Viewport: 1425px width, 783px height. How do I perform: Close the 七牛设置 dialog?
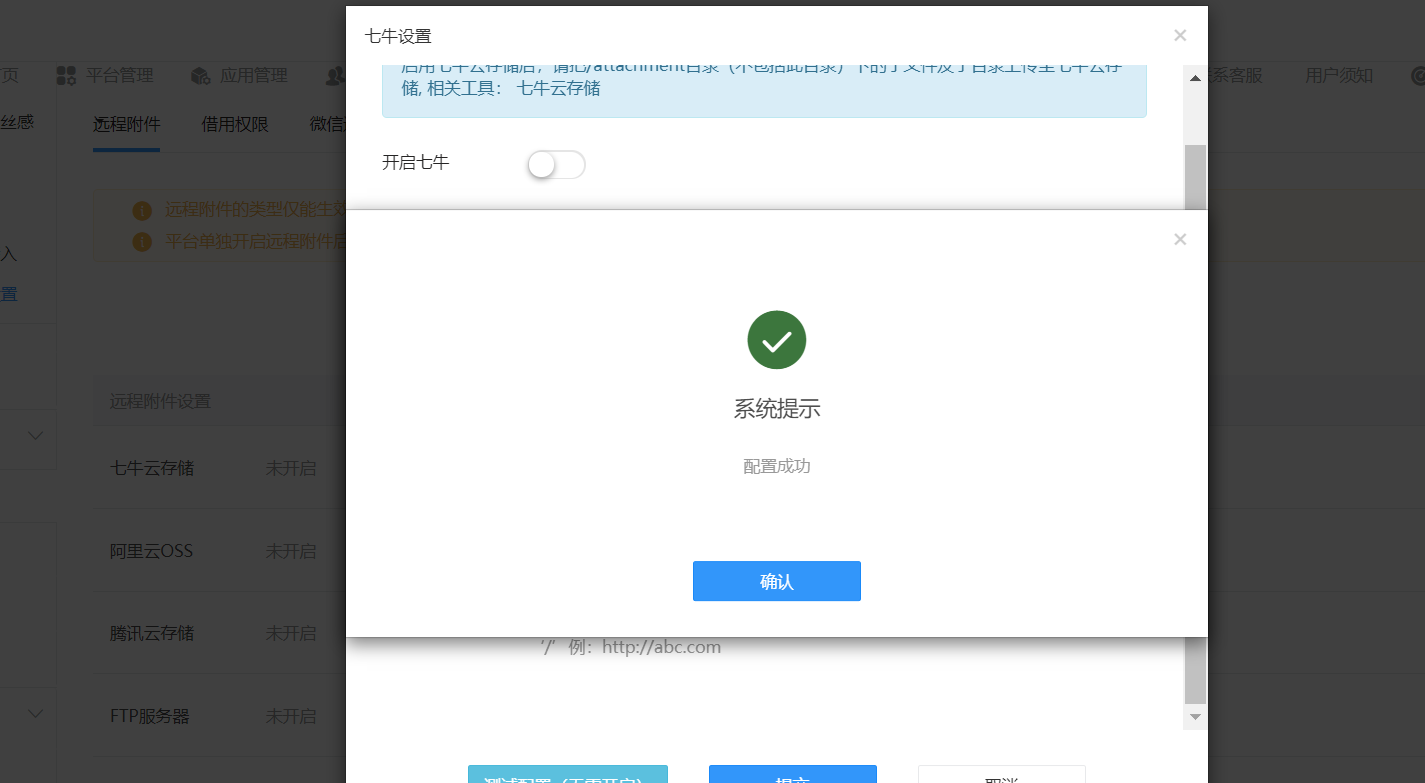1180,35
